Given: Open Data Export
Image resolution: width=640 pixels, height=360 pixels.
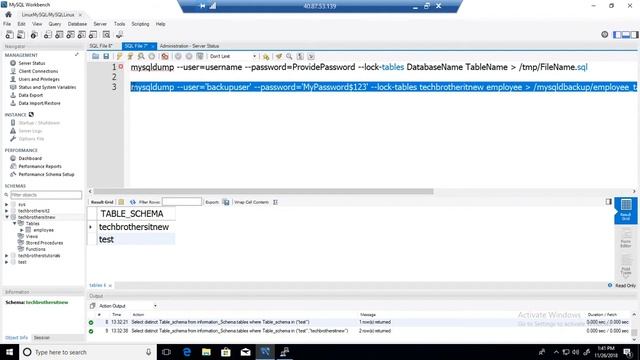Looking at the screenshot, I should pos(30,95).
